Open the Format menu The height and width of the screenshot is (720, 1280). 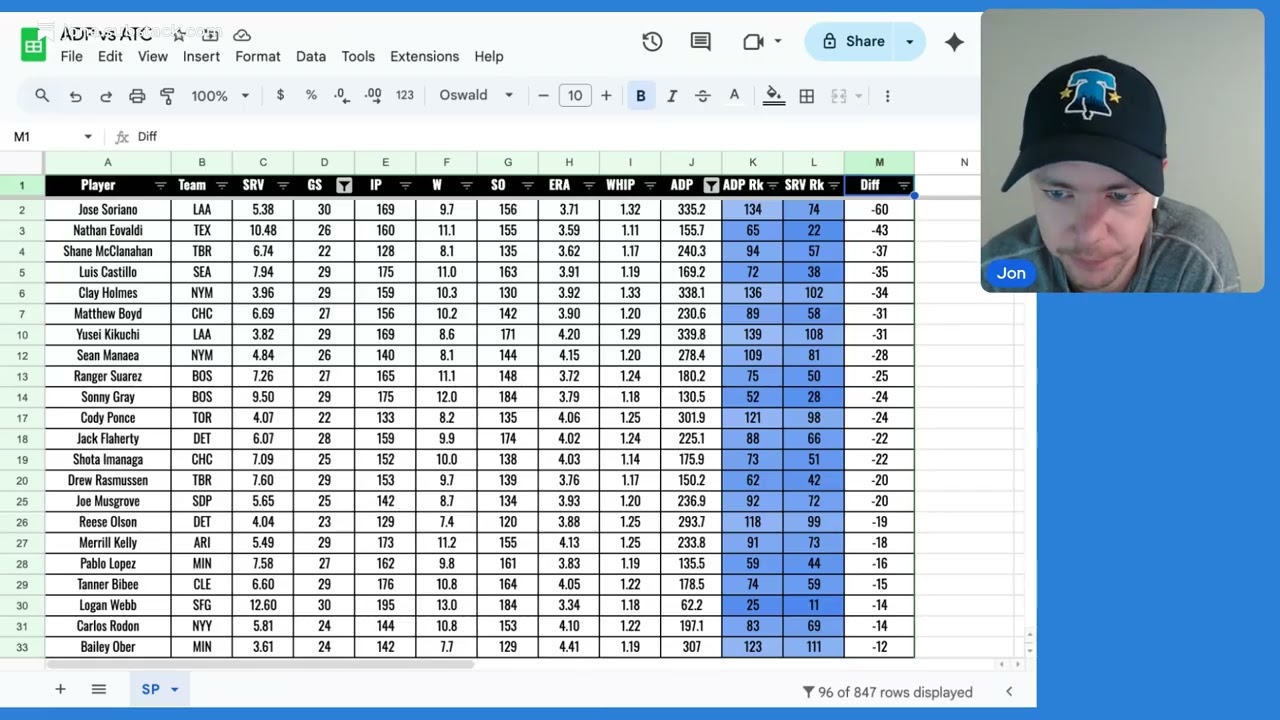258,57
